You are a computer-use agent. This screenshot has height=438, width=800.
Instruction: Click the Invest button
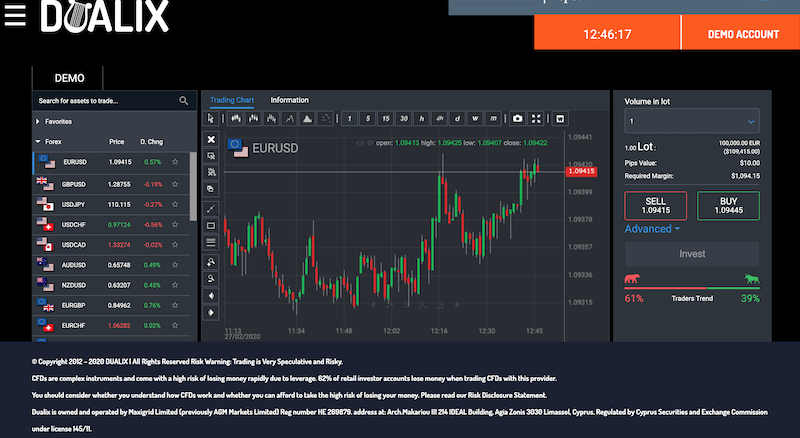[692, 254]
